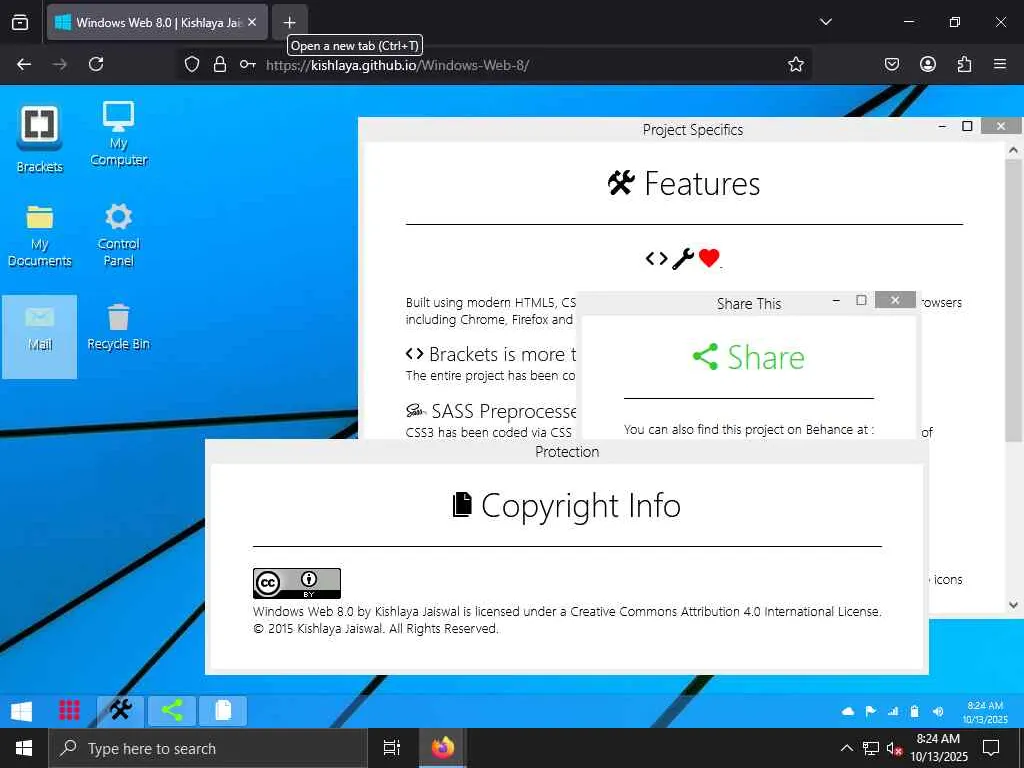Image resolution: width=1024 pixels, height=768 pixels.
Task: Click the crossed tools icon beside Features
Action: click(x=620, y=183)
